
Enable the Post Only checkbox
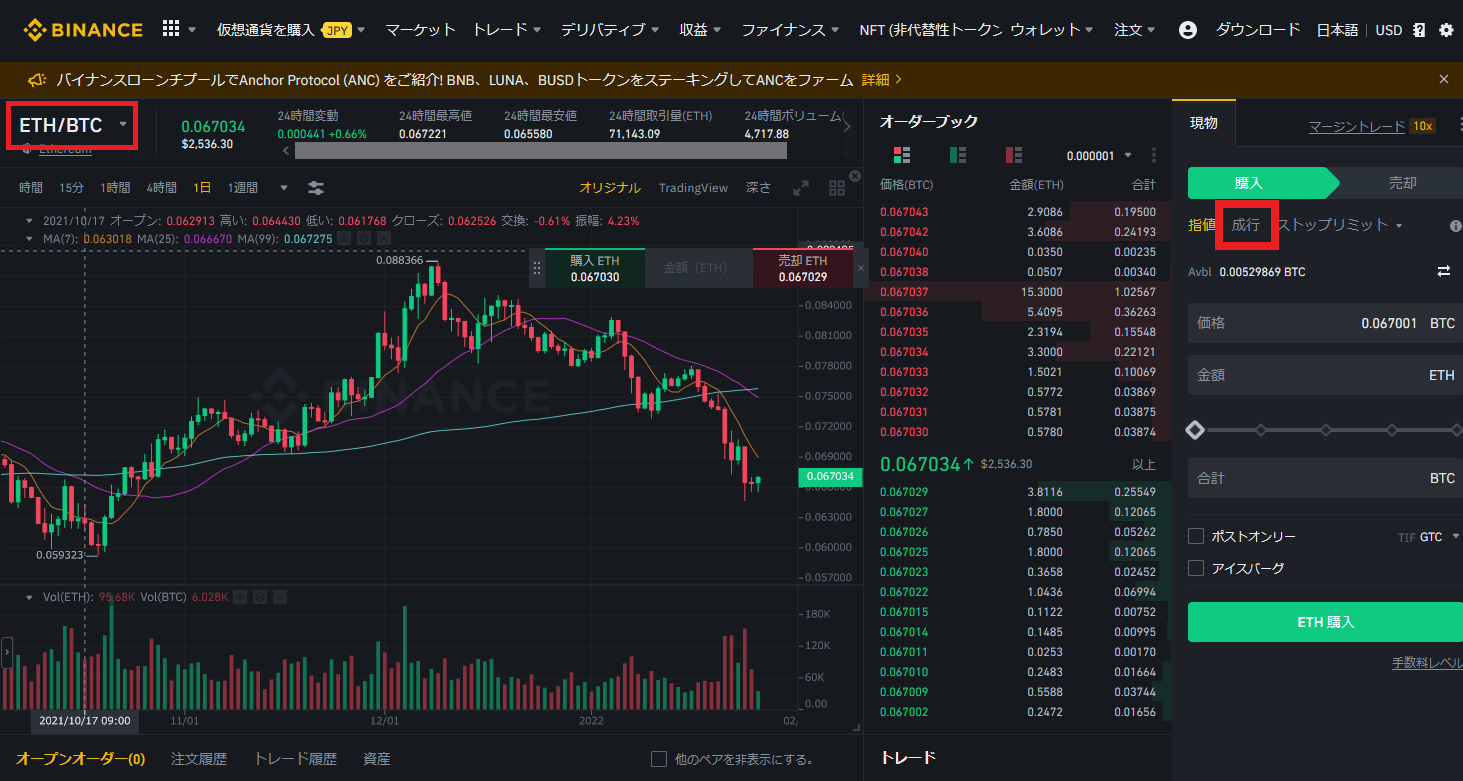coord(1195,536)
